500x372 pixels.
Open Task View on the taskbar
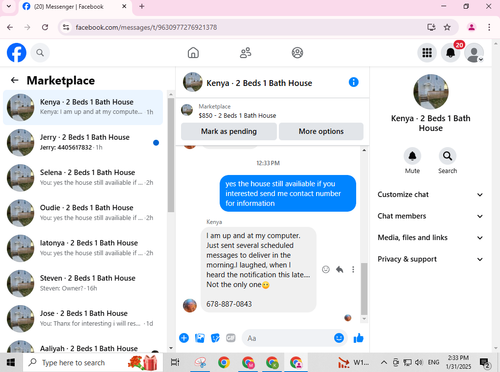175,362
